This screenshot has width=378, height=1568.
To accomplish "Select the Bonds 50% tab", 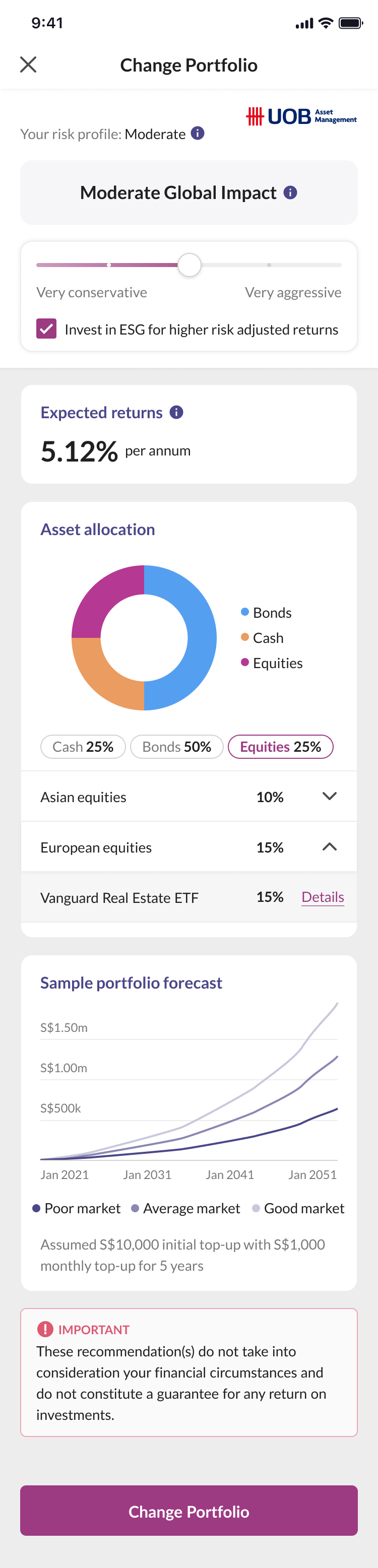I will tap(176, 746).
